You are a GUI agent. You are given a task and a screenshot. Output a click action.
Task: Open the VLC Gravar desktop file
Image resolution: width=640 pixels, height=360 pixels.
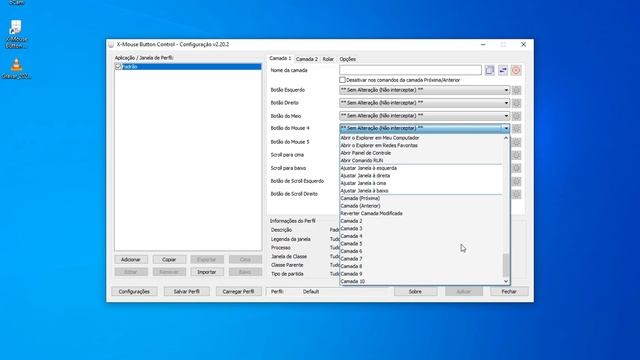coord(16,68)
